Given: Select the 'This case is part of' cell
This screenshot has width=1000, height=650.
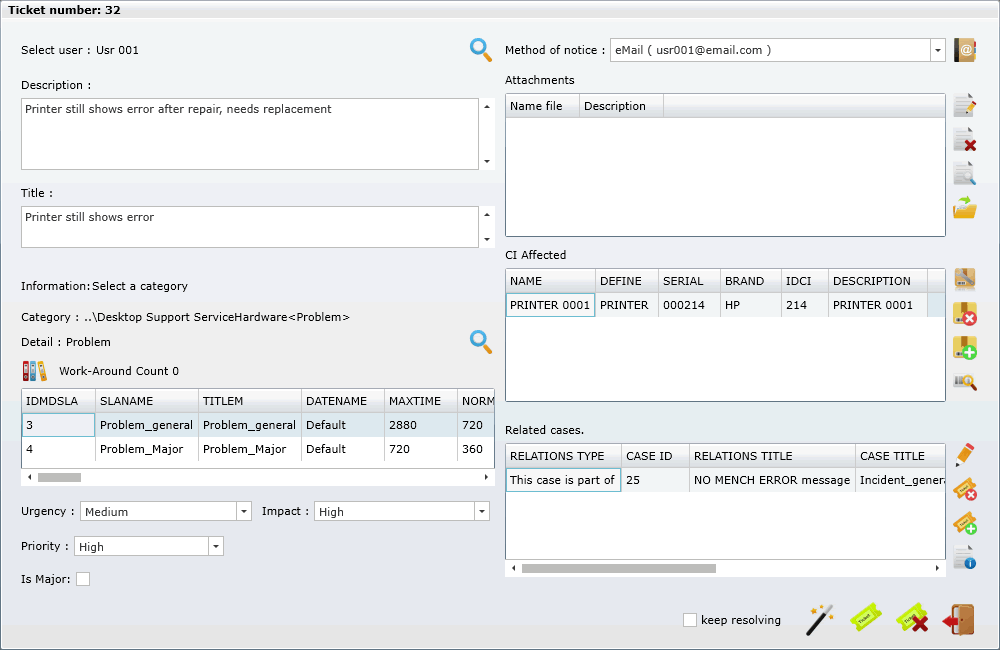Looking at the screenshot, I should pyautogui.click(x=564, y=480).
